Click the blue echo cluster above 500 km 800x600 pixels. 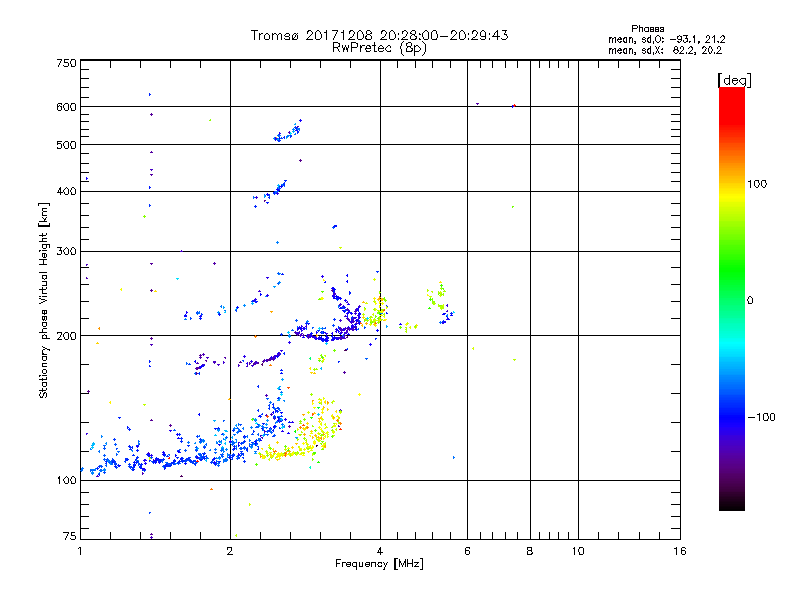pyautogui.click(x=288, y=132)
